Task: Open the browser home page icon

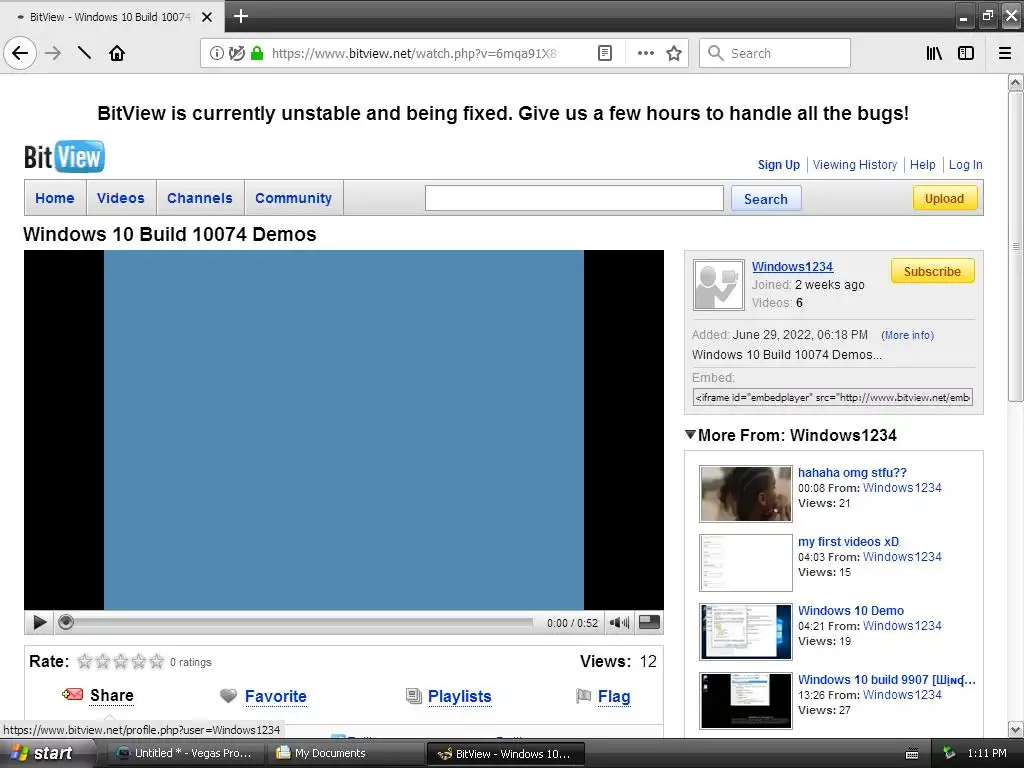Action: [x=117, y=53]
